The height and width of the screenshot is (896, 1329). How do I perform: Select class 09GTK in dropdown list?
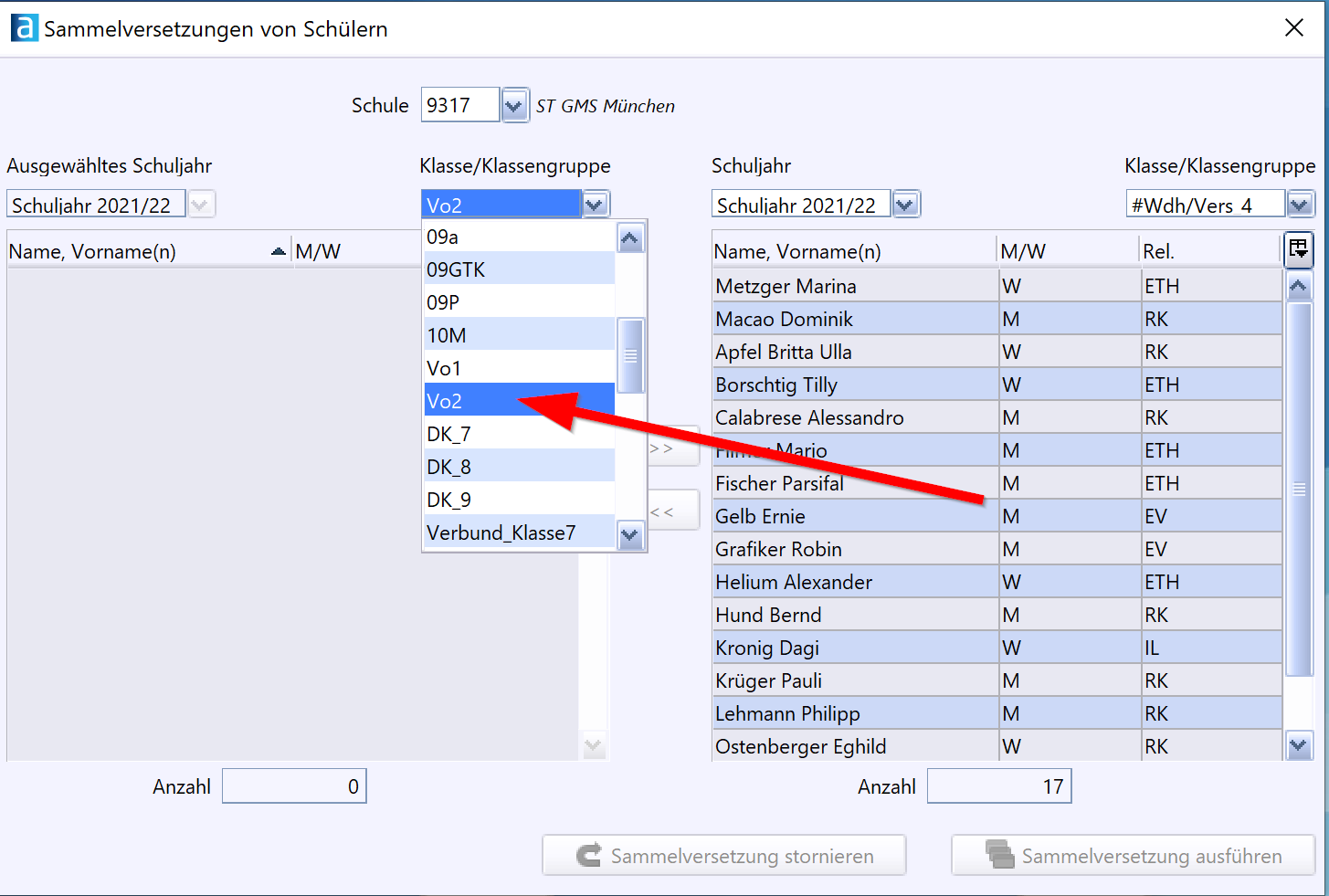pyautogui.click(x=519, y=269)
